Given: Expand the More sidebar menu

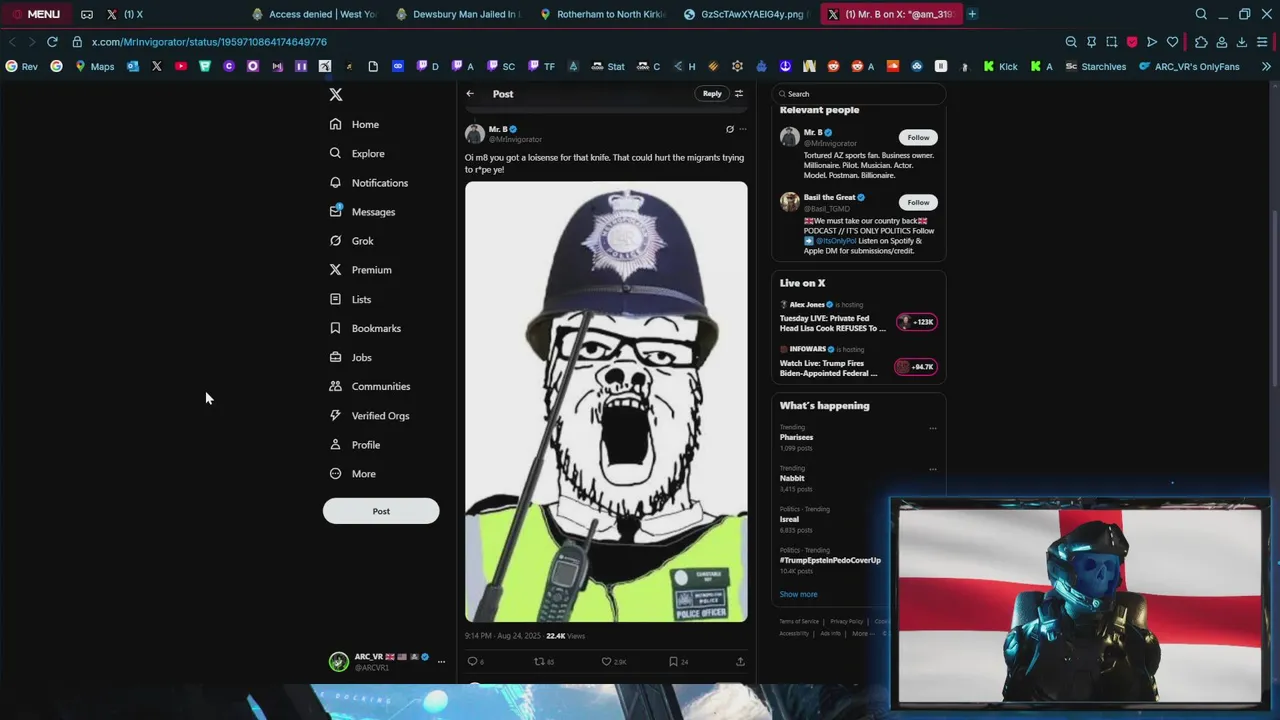Looking at the screenshot, I should pos(353,474).
